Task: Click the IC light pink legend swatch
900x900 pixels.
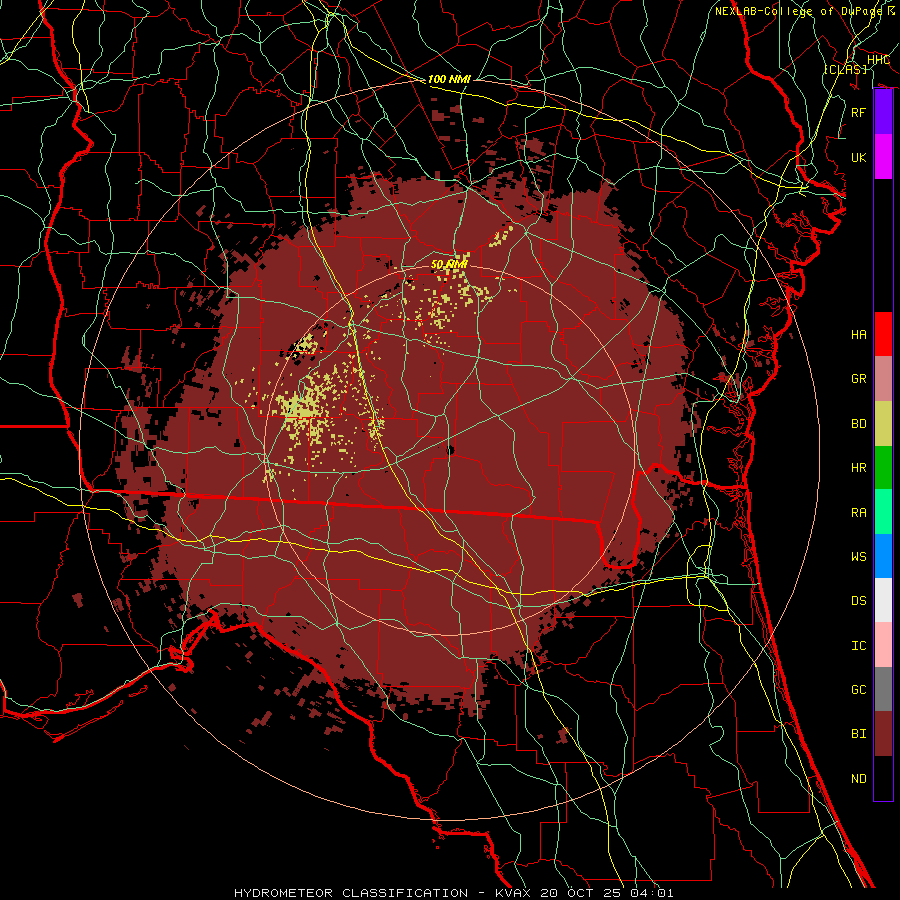Action: tap(883, 645)
